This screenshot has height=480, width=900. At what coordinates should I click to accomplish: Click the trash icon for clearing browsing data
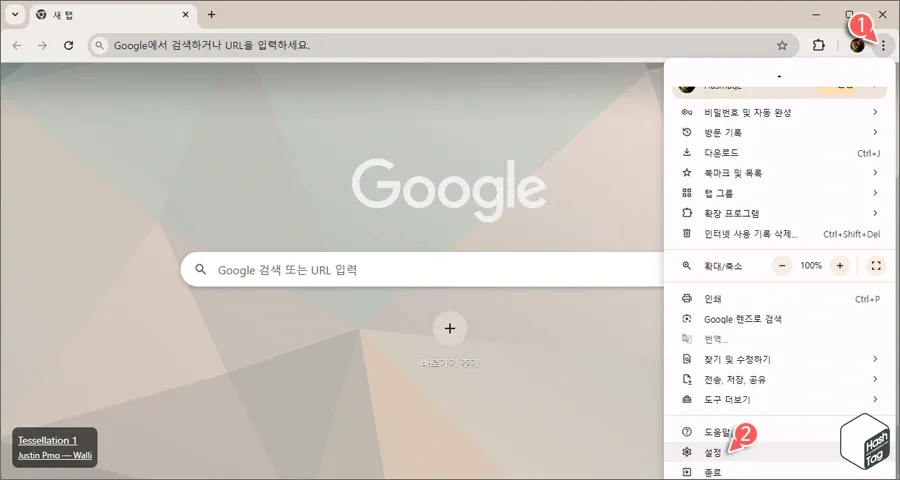[x=686, y=234]
